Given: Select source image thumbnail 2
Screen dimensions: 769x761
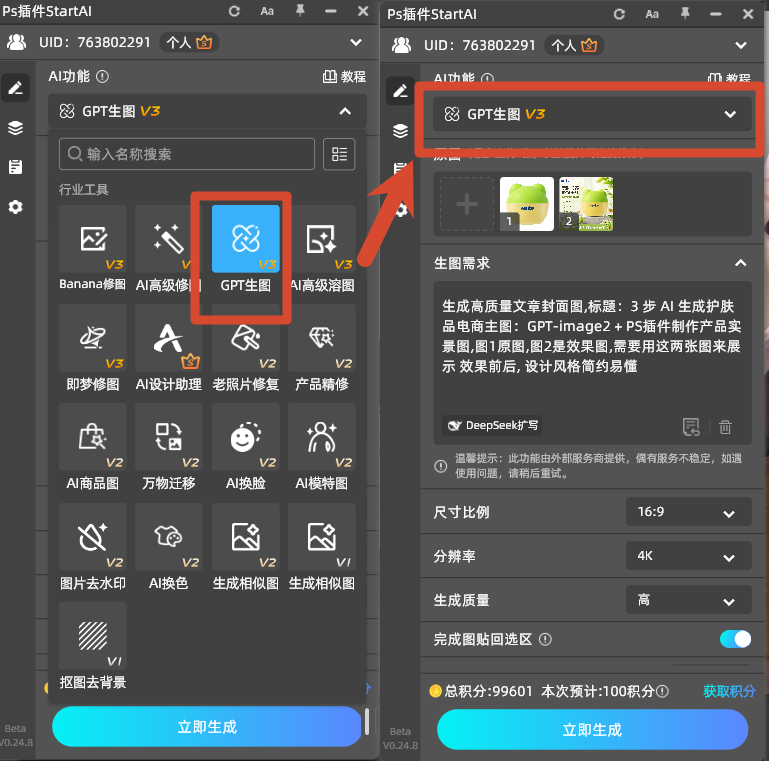Looking at the screenshot, I should pyautogui.click(x=586, y=204).
